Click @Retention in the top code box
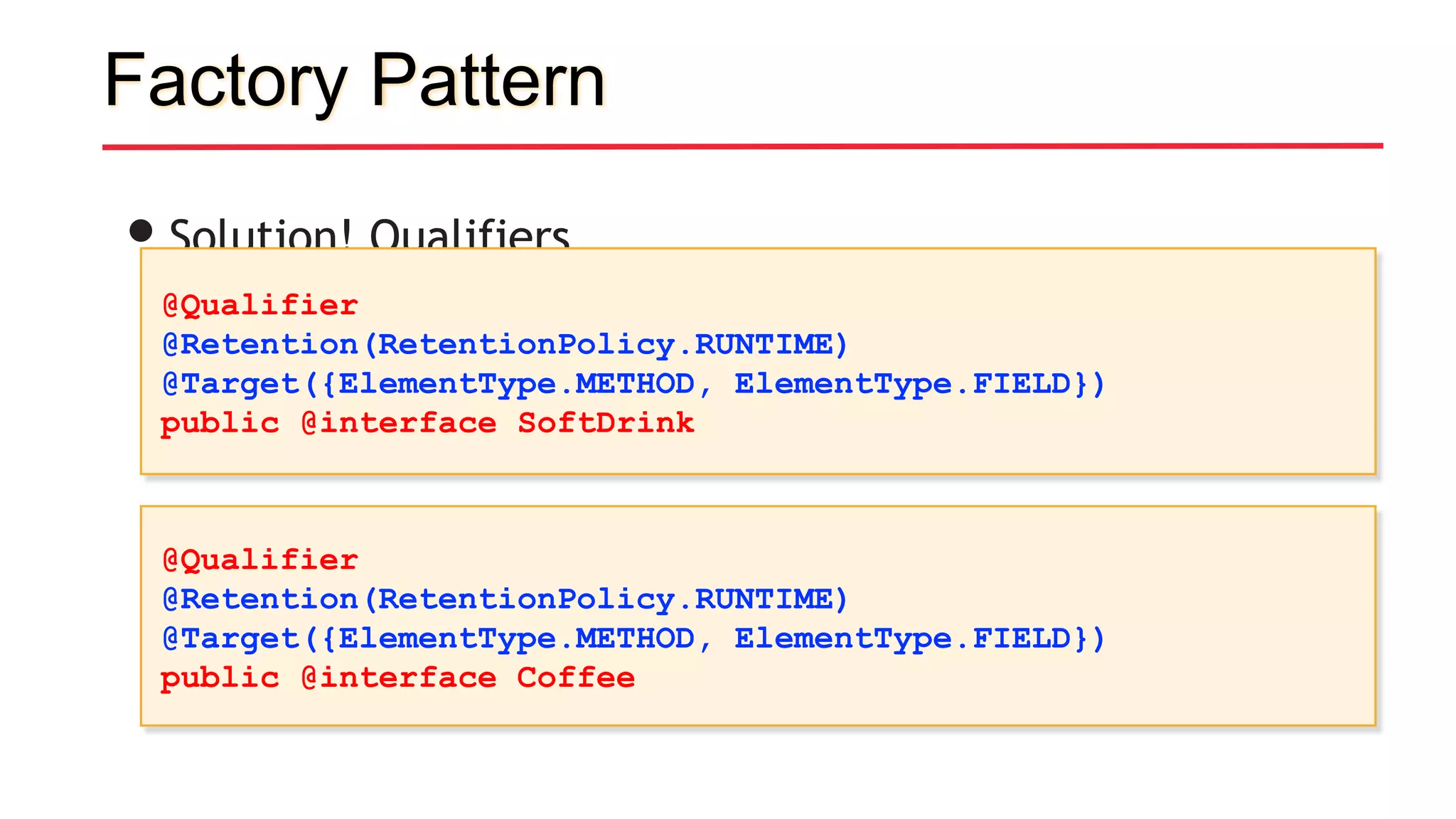The image size is (1456, 819). 260,345
